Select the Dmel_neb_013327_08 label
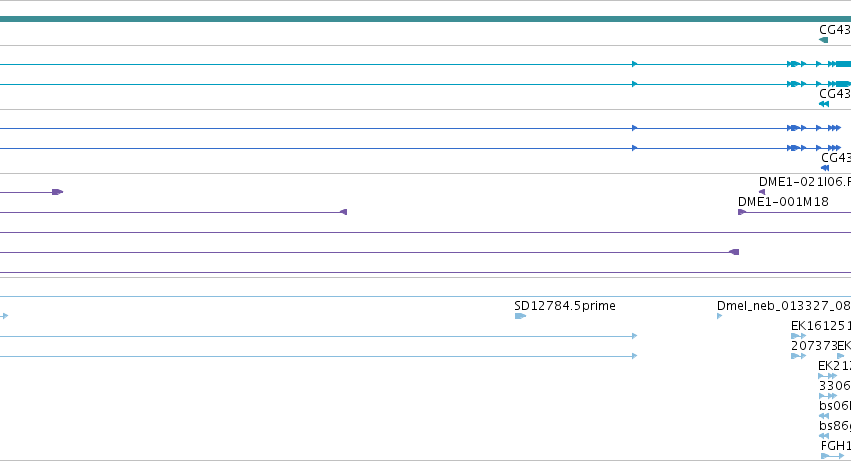This screenshot has width=851, height=461. [x=784, y=306]
